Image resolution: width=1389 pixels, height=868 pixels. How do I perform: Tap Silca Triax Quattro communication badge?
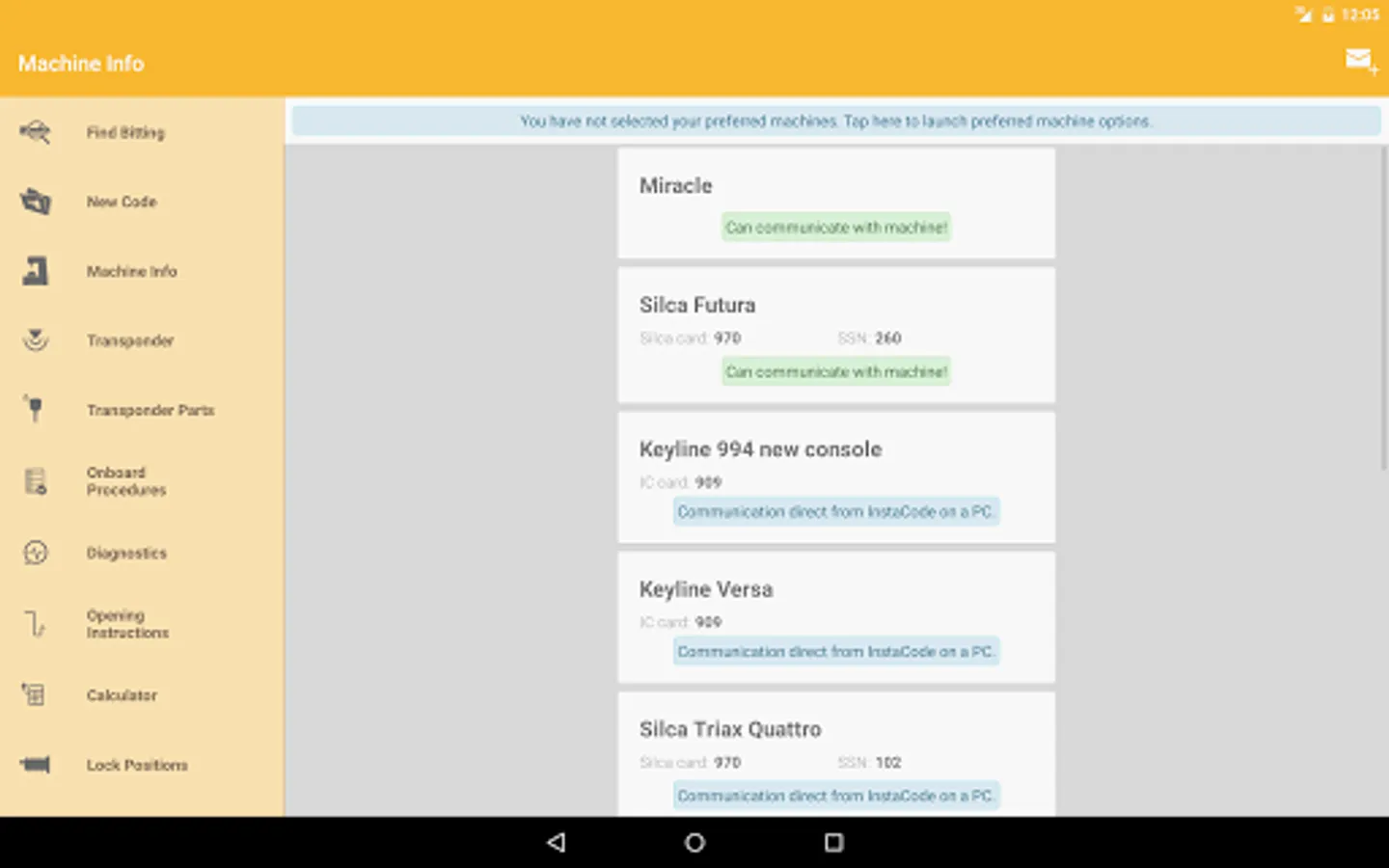coord(836,796)
